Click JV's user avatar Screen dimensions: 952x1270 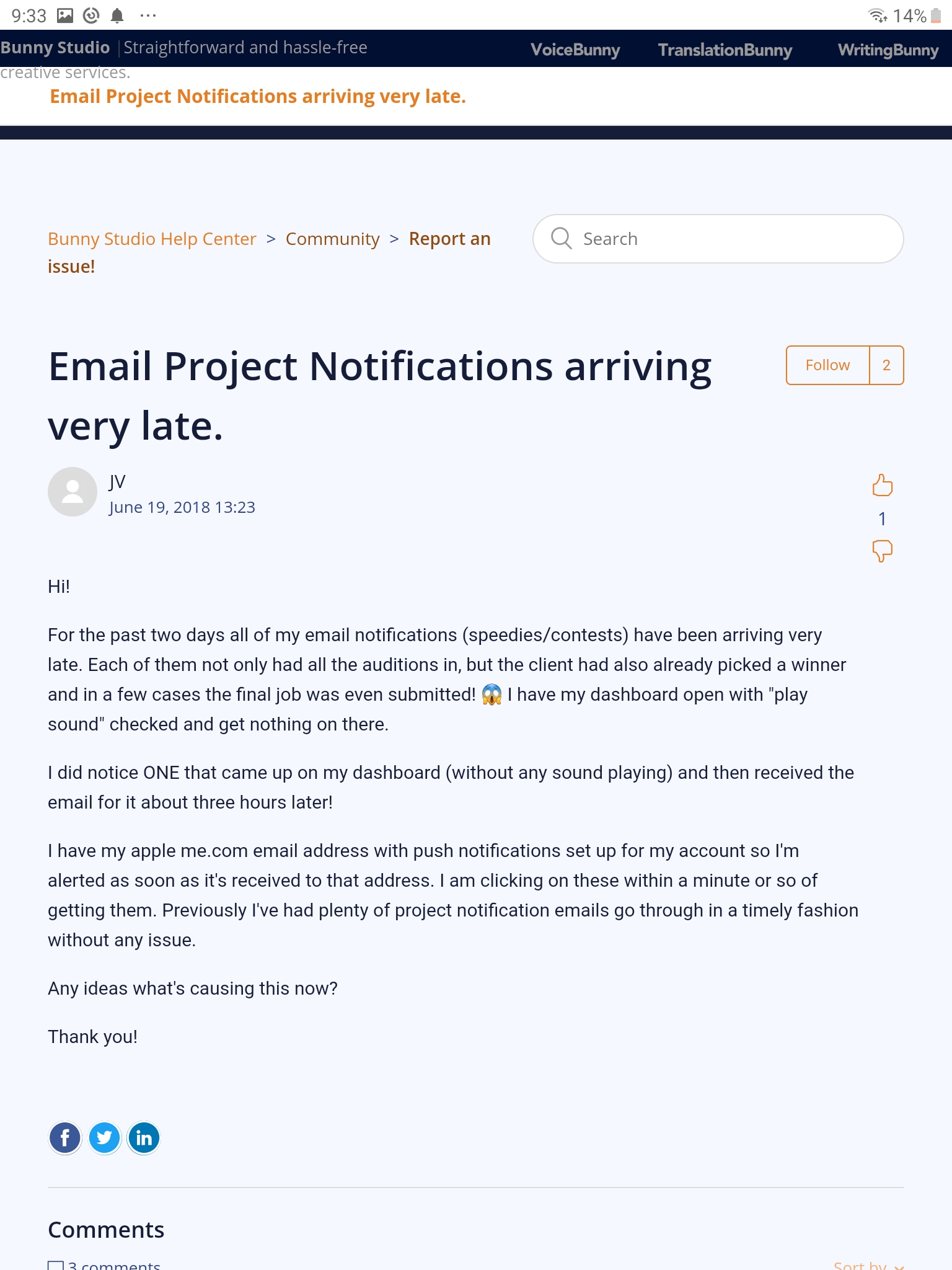pos(73,492)
